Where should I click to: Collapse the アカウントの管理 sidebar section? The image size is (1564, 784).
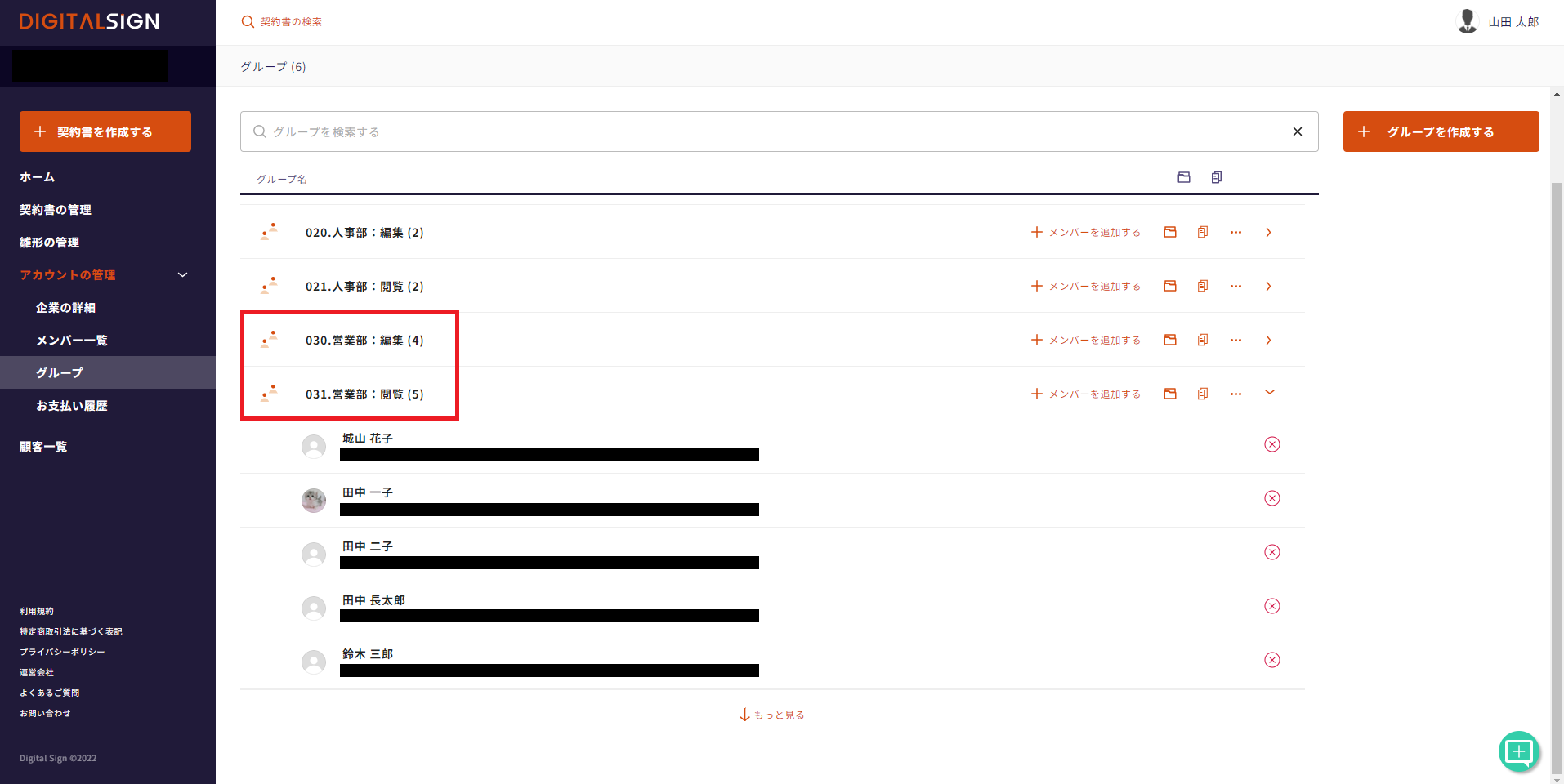(183, 275)
